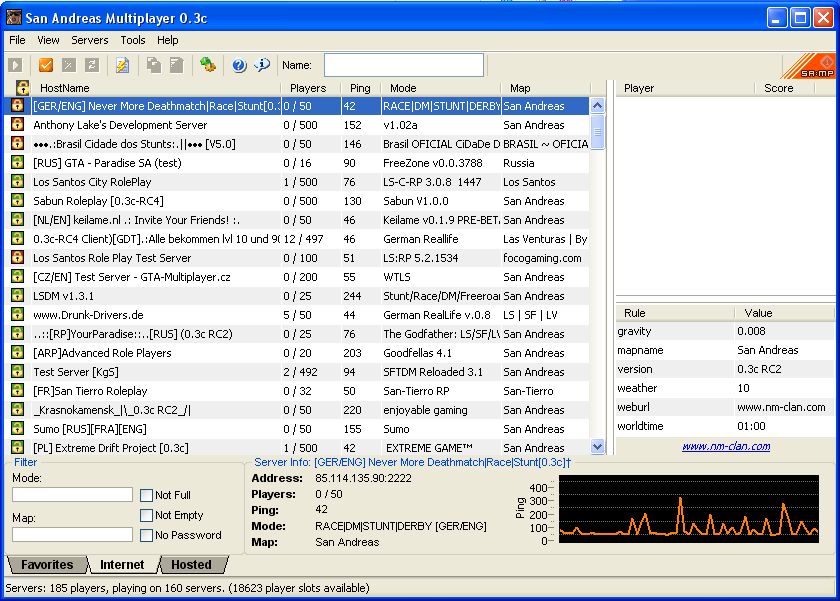Switch to the Favorites tab
The width and height of the screenshot is (840, 601).
[x=46, y=565]
